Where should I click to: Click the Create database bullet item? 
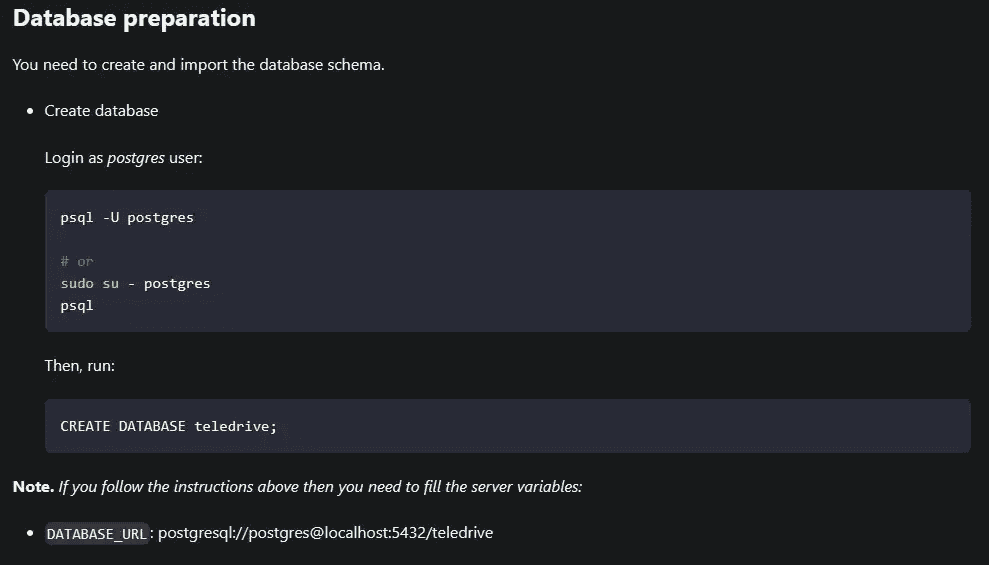pos(101,111)
